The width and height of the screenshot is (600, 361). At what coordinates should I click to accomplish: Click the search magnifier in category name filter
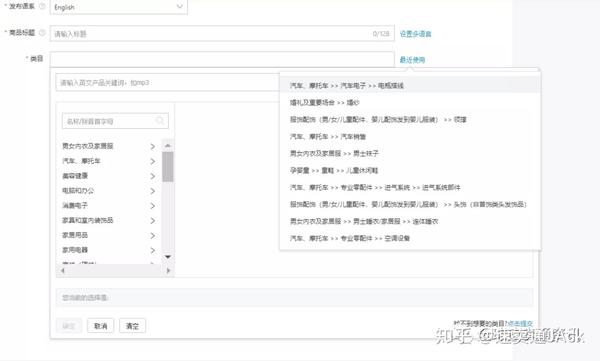160,121
